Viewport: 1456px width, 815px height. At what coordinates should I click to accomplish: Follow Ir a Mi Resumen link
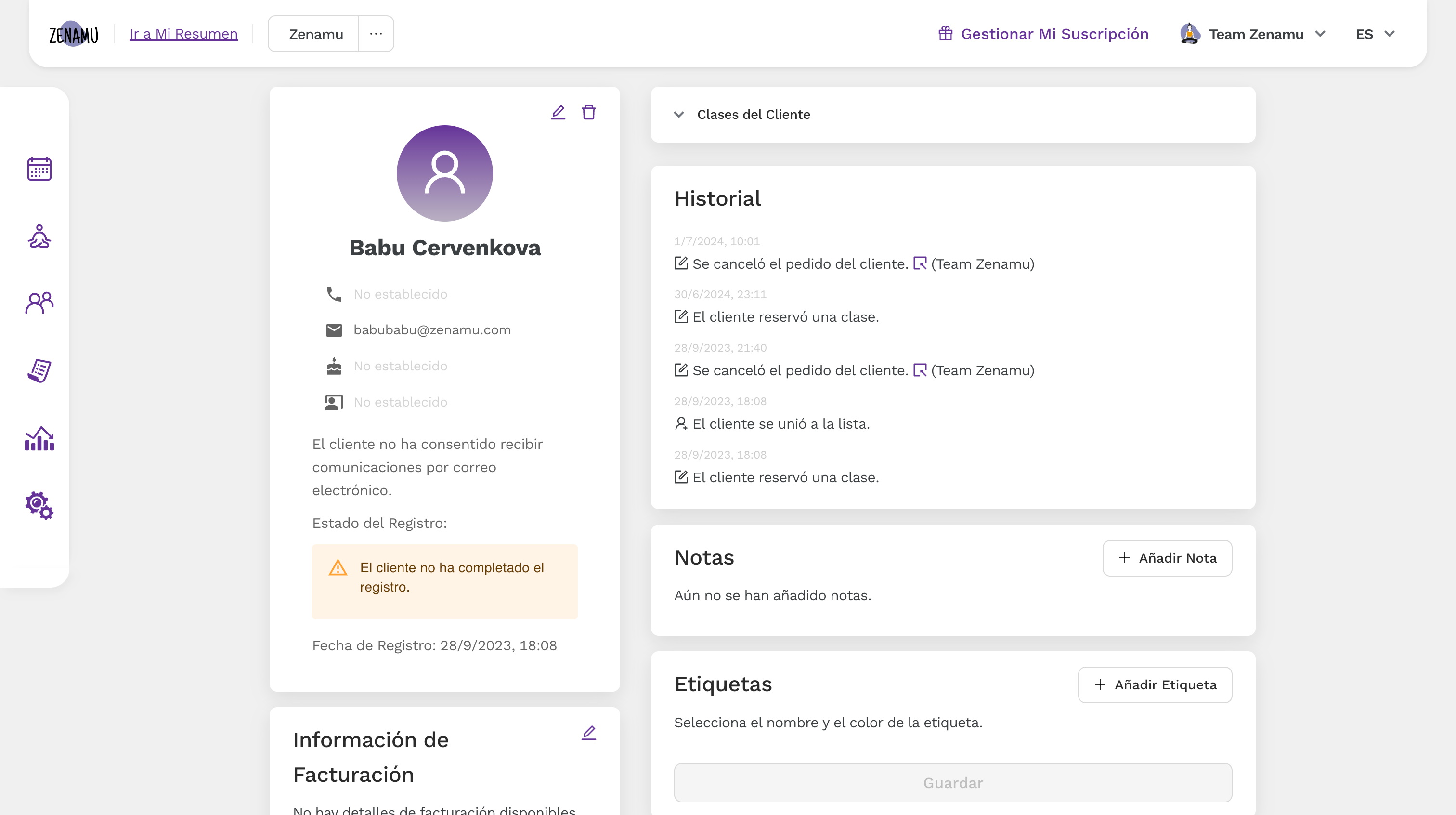click(x=184, y=34)
